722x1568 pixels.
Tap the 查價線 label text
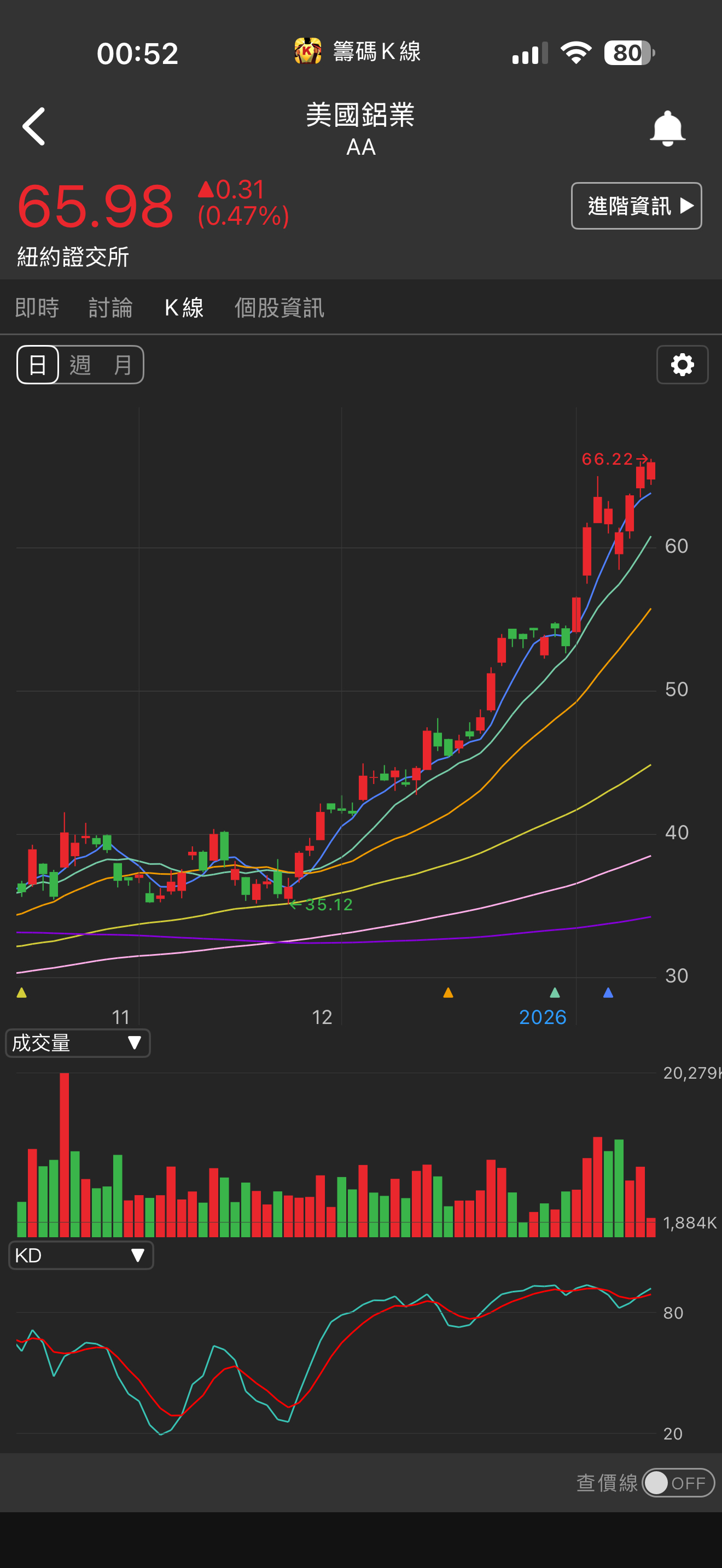(x=607, y=1483)
